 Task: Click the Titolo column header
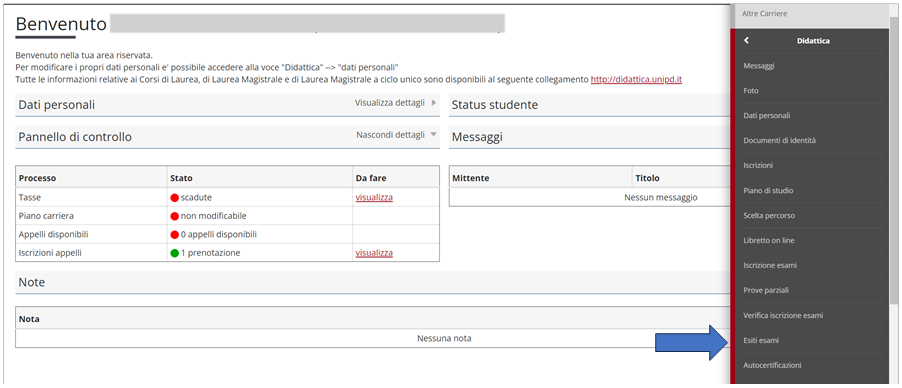(x=681, y=178)
